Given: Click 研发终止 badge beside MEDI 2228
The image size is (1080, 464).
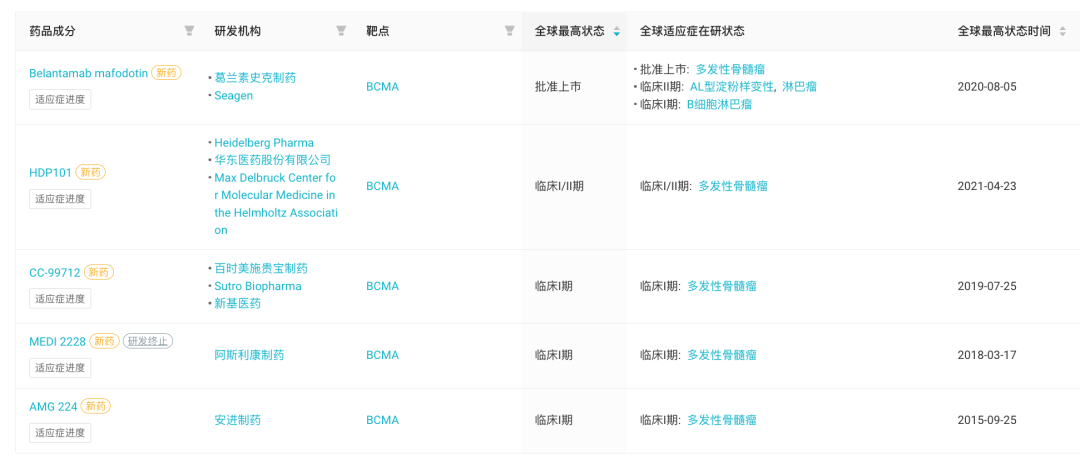Looking at the screenshot, I should click(147, 341).
